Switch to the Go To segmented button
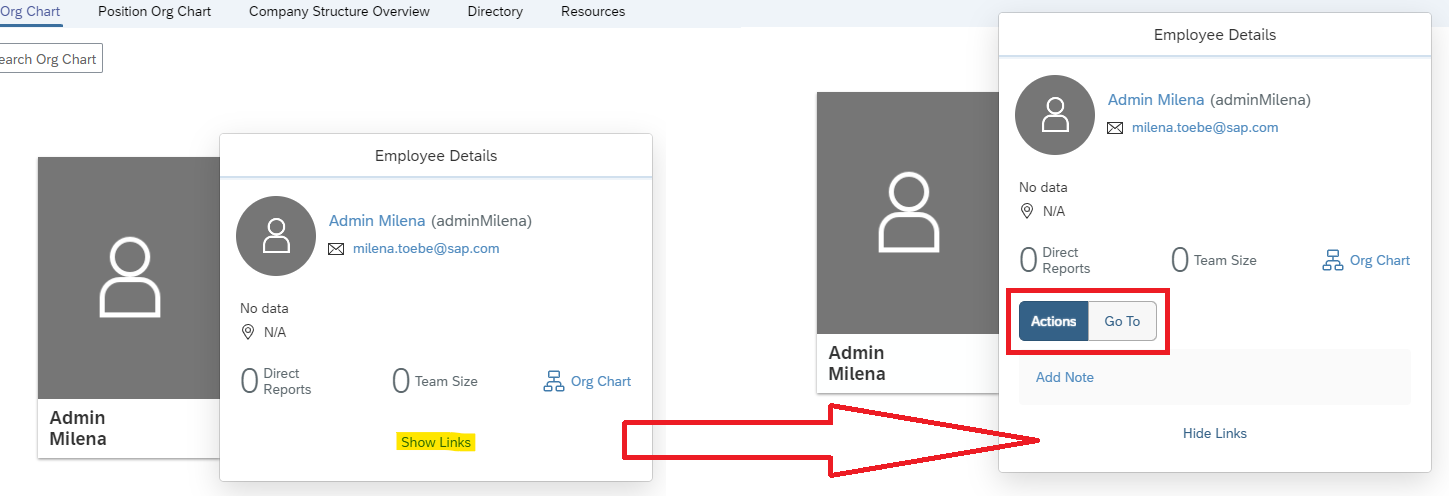 1122,321
